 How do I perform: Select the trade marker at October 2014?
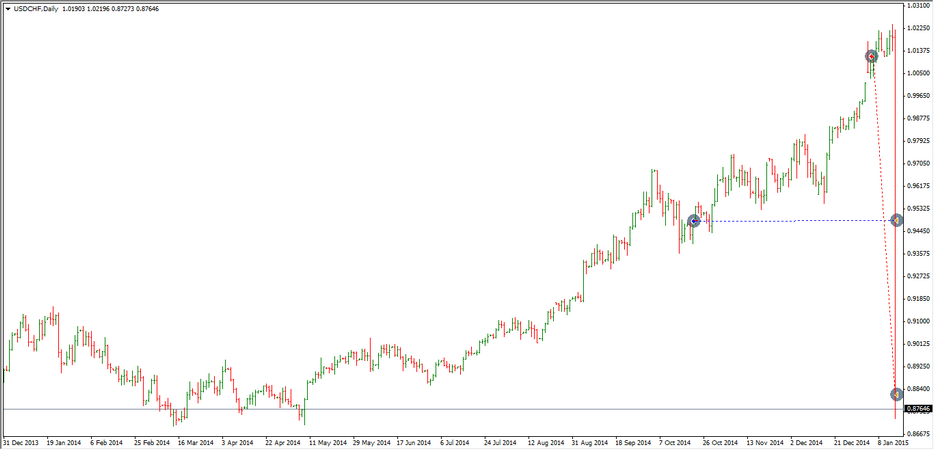[693, 221]
